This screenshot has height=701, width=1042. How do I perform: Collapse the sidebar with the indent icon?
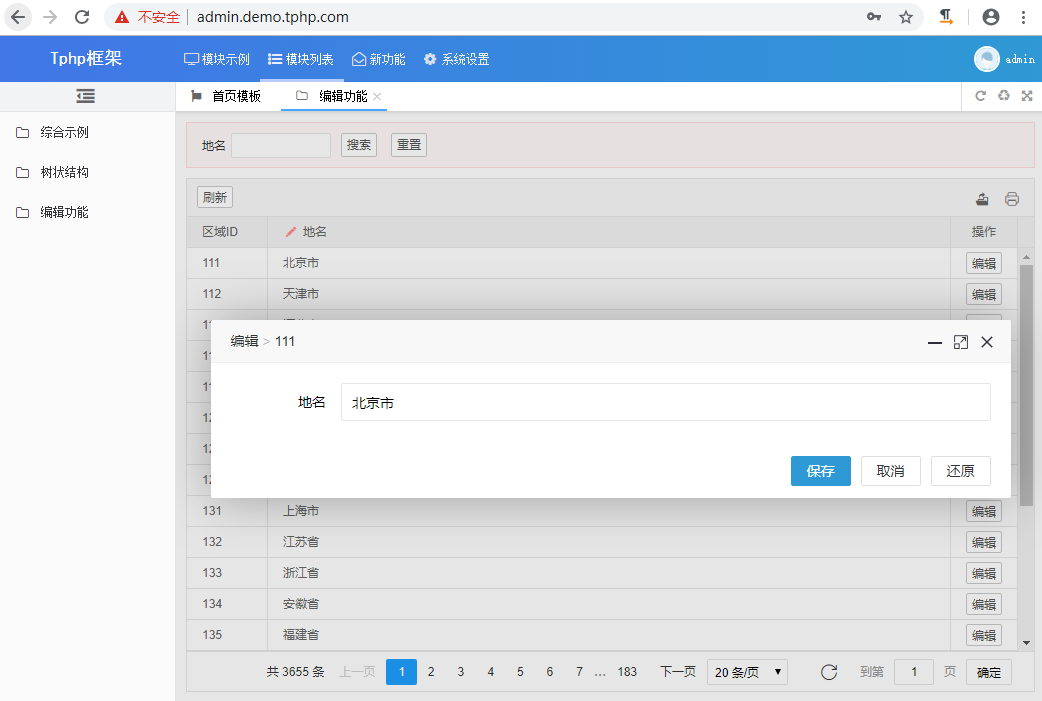click(86, 96)
